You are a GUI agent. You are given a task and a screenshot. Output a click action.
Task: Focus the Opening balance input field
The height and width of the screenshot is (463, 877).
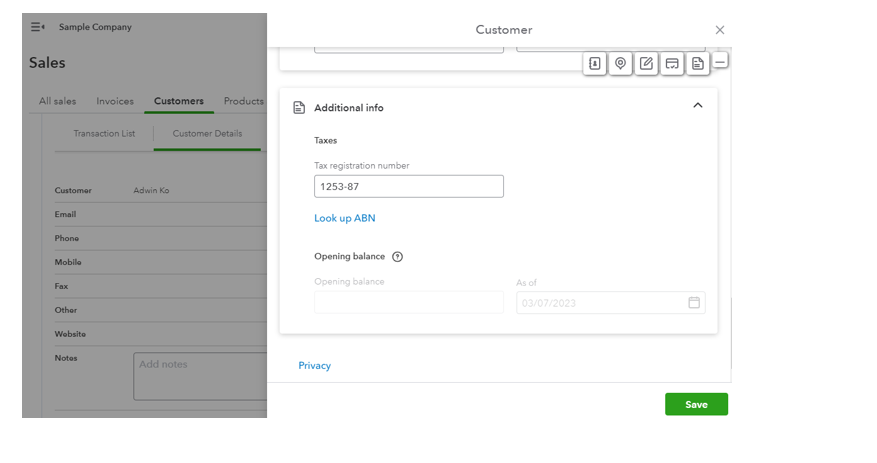click(x=408, y=303)
